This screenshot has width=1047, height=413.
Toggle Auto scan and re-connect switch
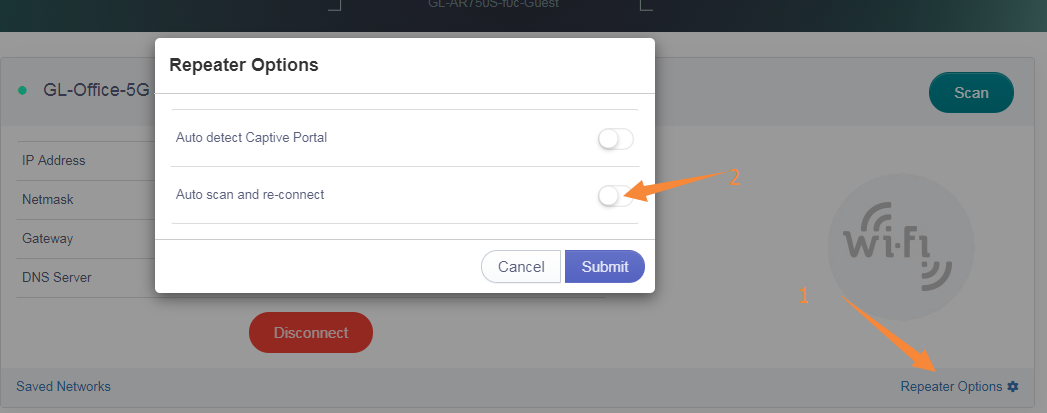615,196
